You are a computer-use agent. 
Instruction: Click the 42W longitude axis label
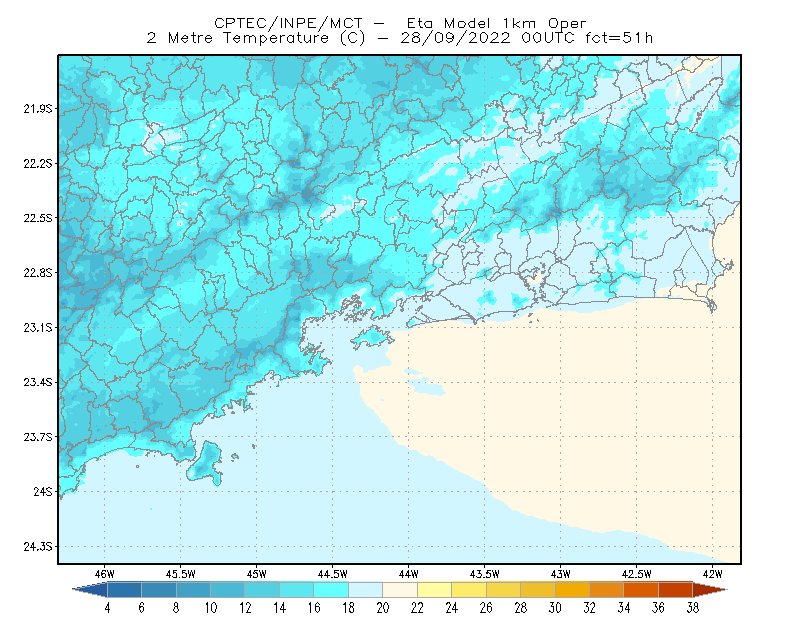[712, 574]
